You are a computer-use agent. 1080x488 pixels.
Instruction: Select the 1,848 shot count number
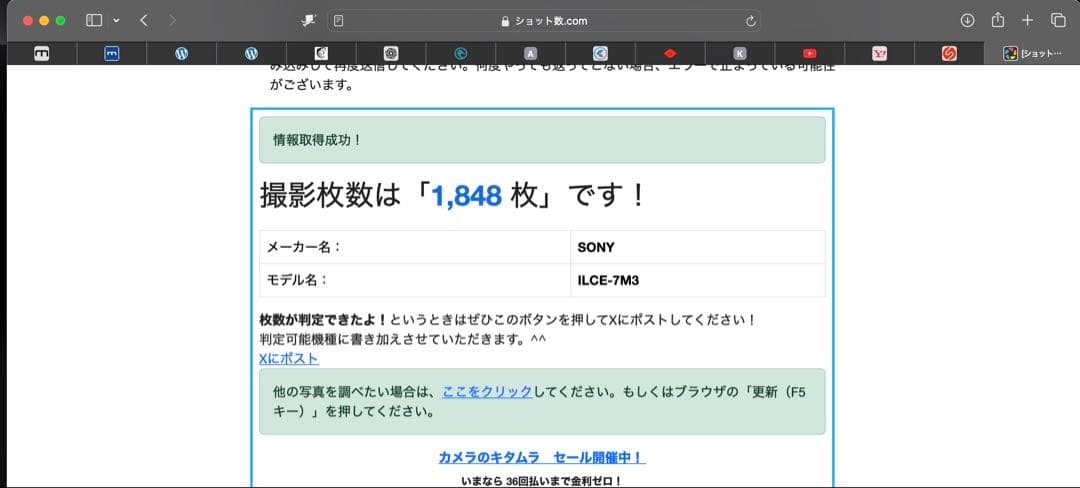(466, 197)
